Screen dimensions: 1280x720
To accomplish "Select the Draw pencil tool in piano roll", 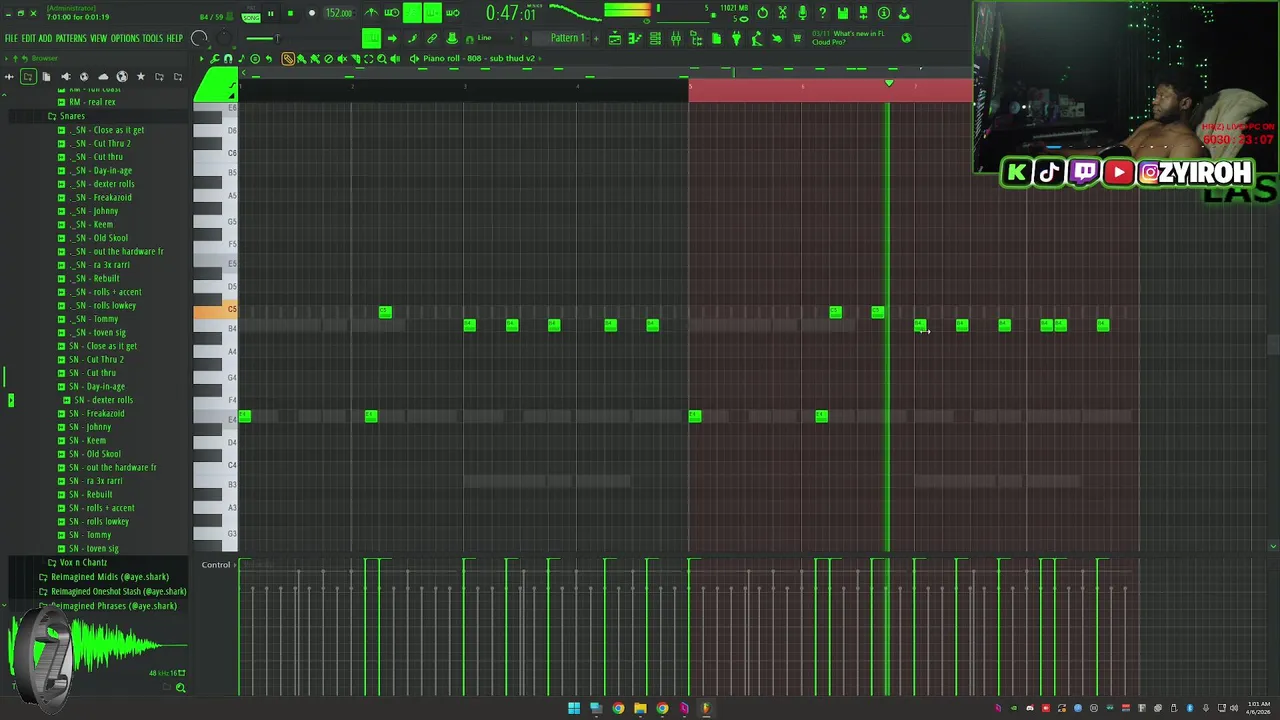I will [x=288, y=58].
